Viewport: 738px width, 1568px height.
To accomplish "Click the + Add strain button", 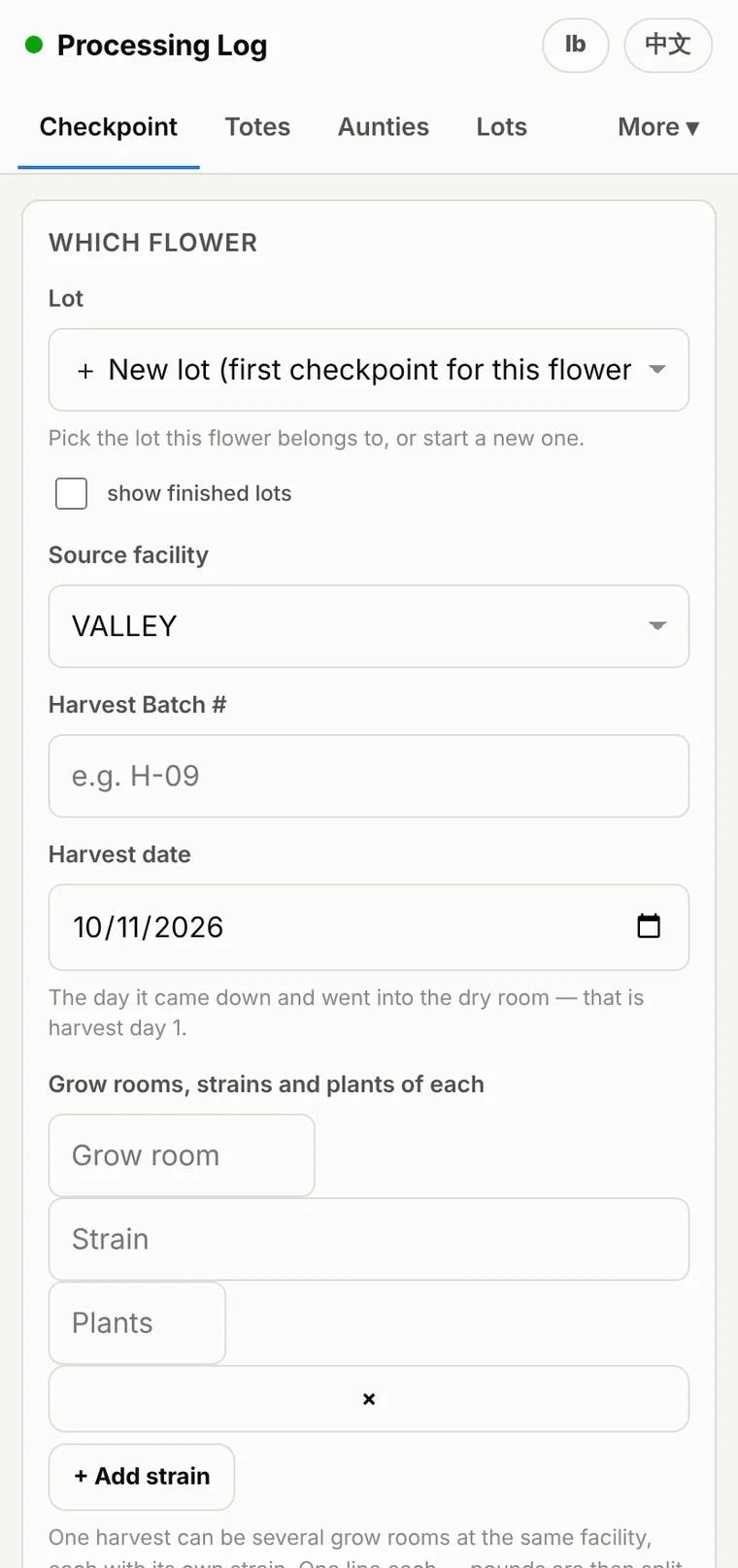I will (x=142, y=1477).
